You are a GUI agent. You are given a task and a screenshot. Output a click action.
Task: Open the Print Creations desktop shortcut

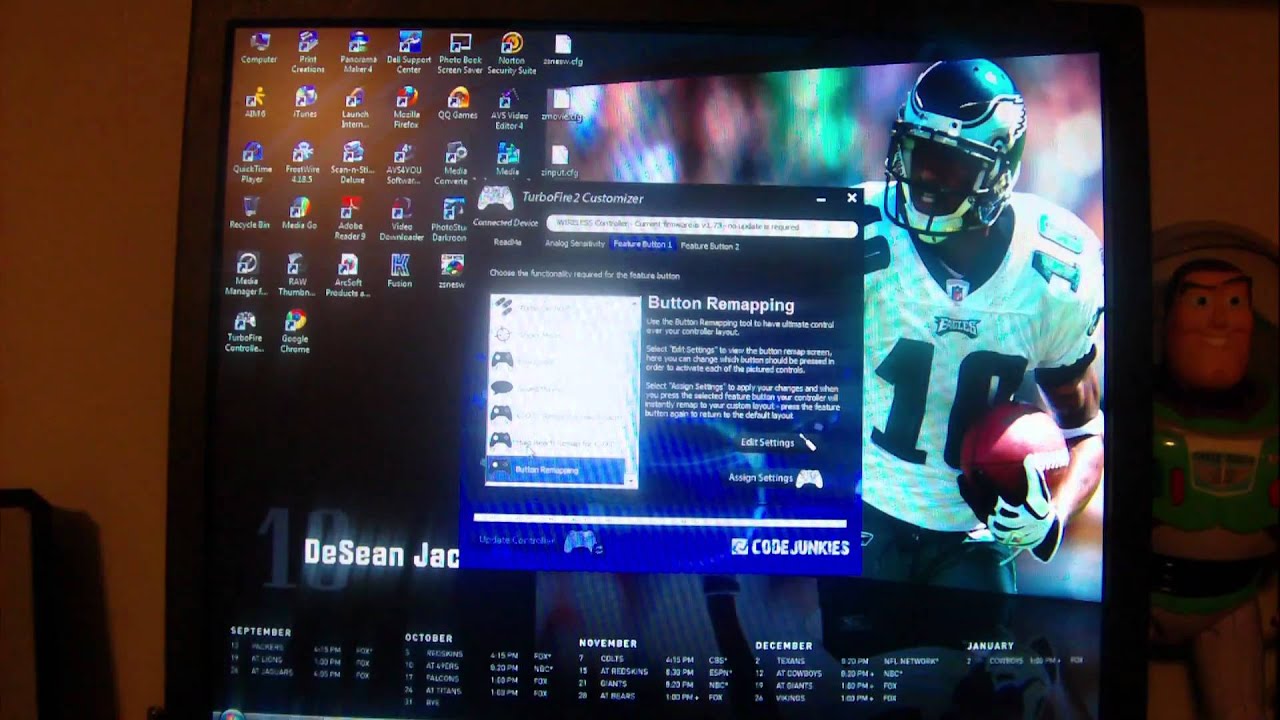coord(308,52)
